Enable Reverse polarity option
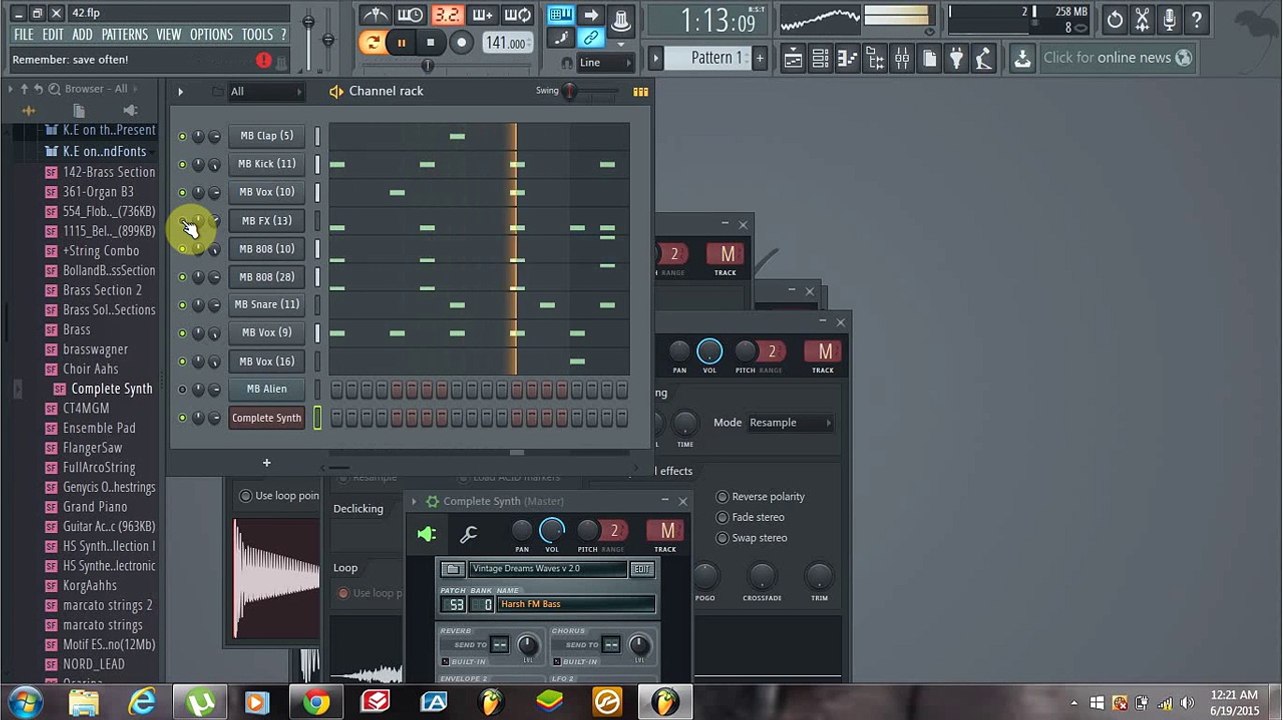The width and height of the screenshot is (1283, 720). point(722,497)
